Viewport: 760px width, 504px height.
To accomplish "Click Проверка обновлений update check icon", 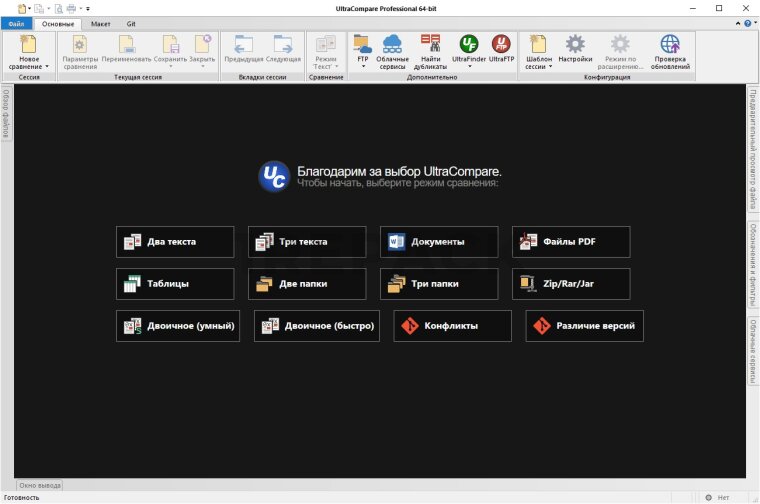I will (670, 52).
